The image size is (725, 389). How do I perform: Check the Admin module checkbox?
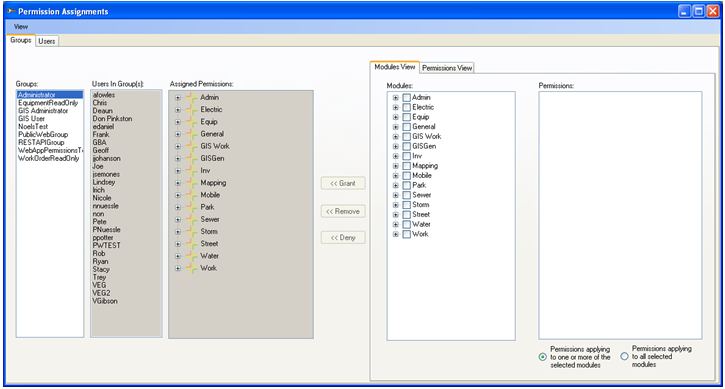click(406, 98)
